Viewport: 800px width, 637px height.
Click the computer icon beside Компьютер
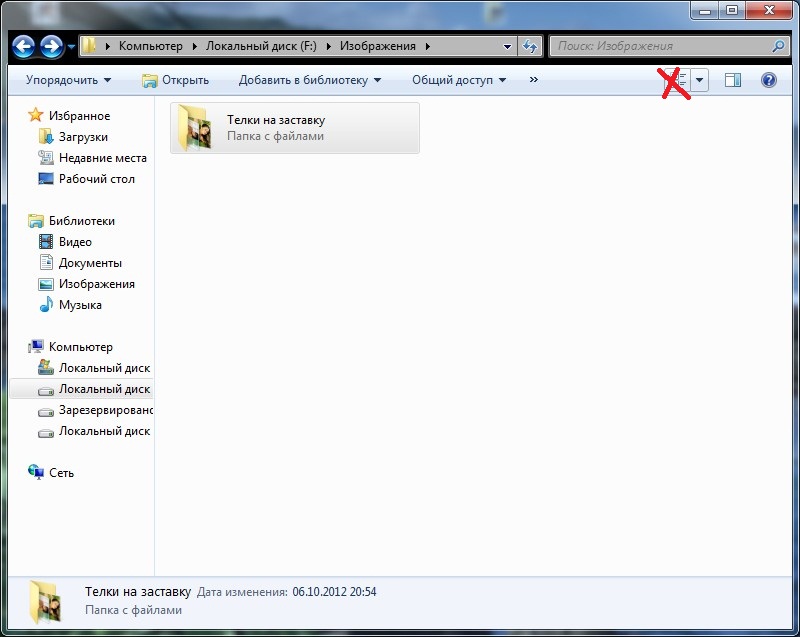[36, 346]
